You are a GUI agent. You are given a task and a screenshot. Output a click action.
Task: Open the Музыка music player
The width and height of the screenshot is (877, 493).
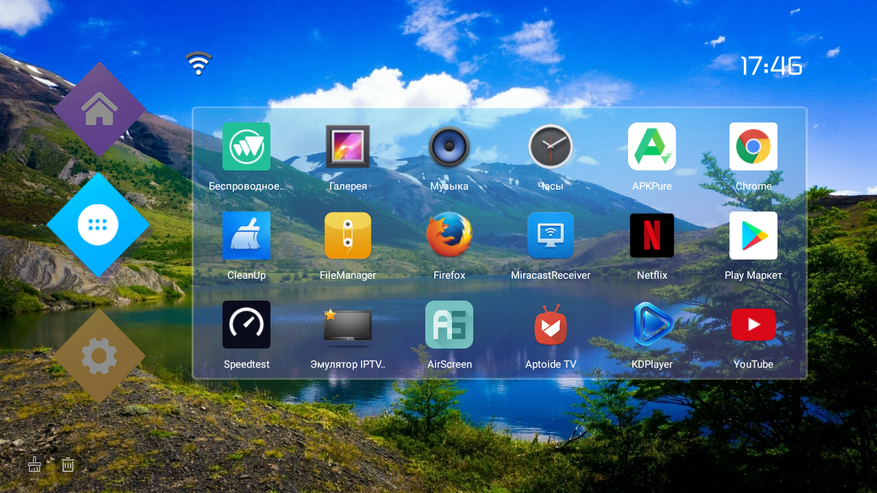[449, 147]
